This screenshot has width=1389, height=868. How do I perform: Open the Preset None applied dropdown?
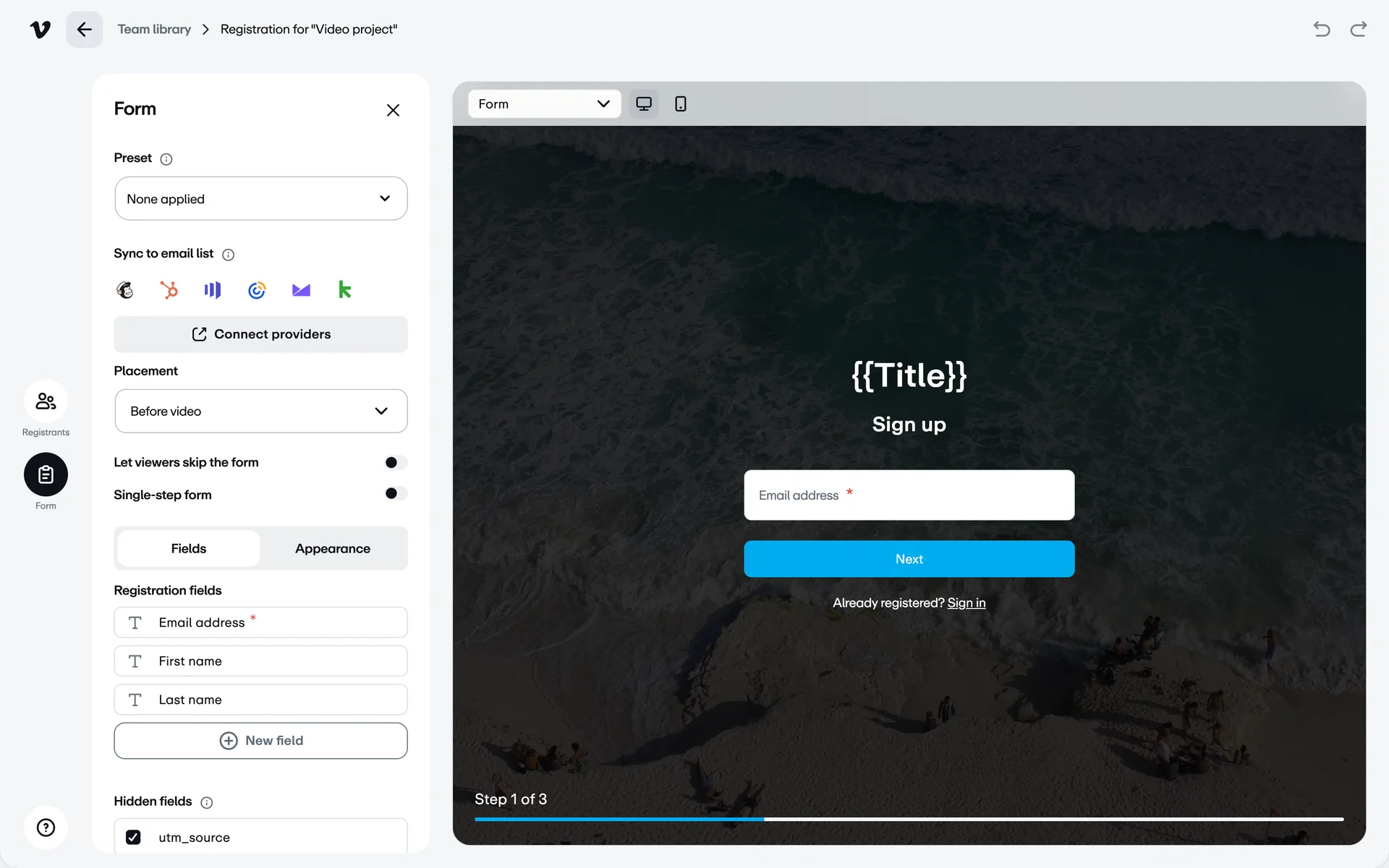[x=260, y=198]
